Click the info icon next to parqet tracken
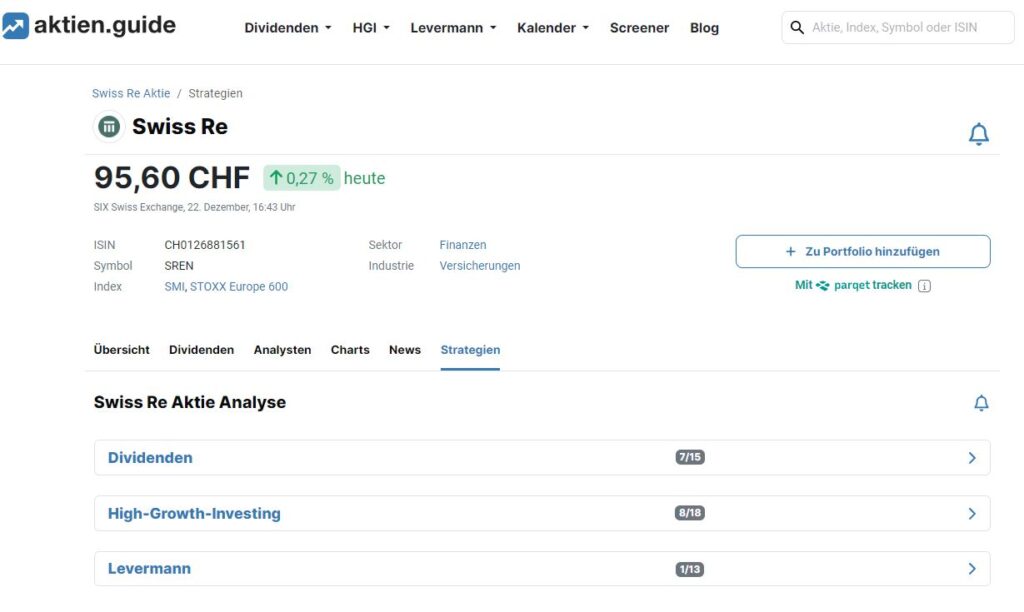Screen dimensions: 1024x612 tap(924, 285)
